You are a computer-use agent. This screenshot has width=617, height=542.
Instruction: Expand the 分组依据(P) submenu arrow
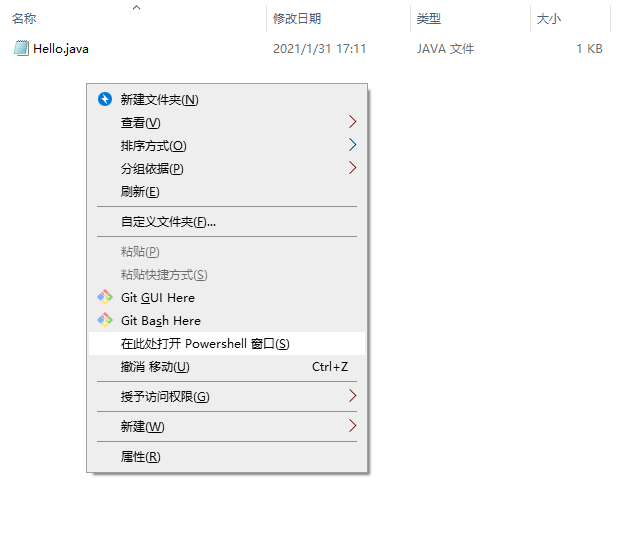[x=352, y=168]
